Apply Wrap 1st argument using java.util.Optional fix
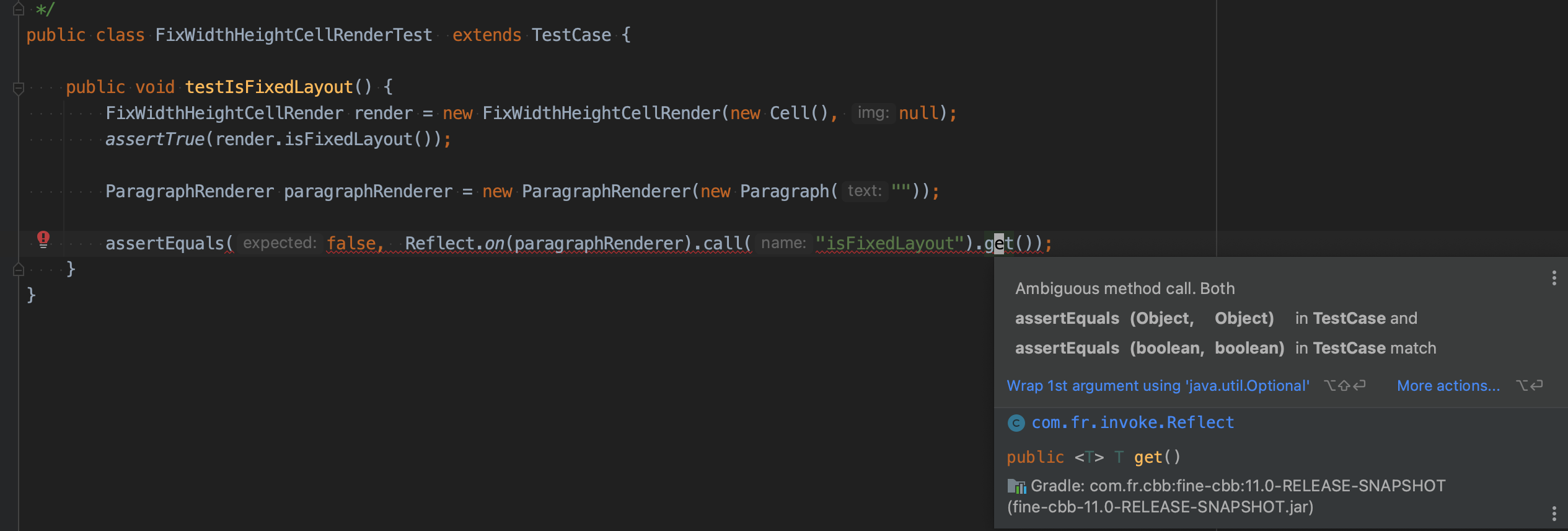 click(1158, 386)
